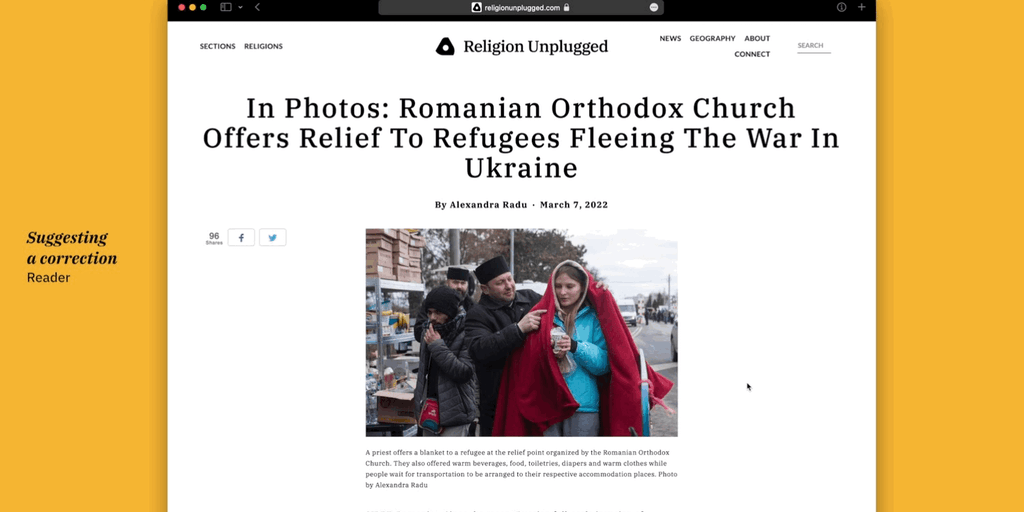Open the info button in the toolbar

[841, 7]
